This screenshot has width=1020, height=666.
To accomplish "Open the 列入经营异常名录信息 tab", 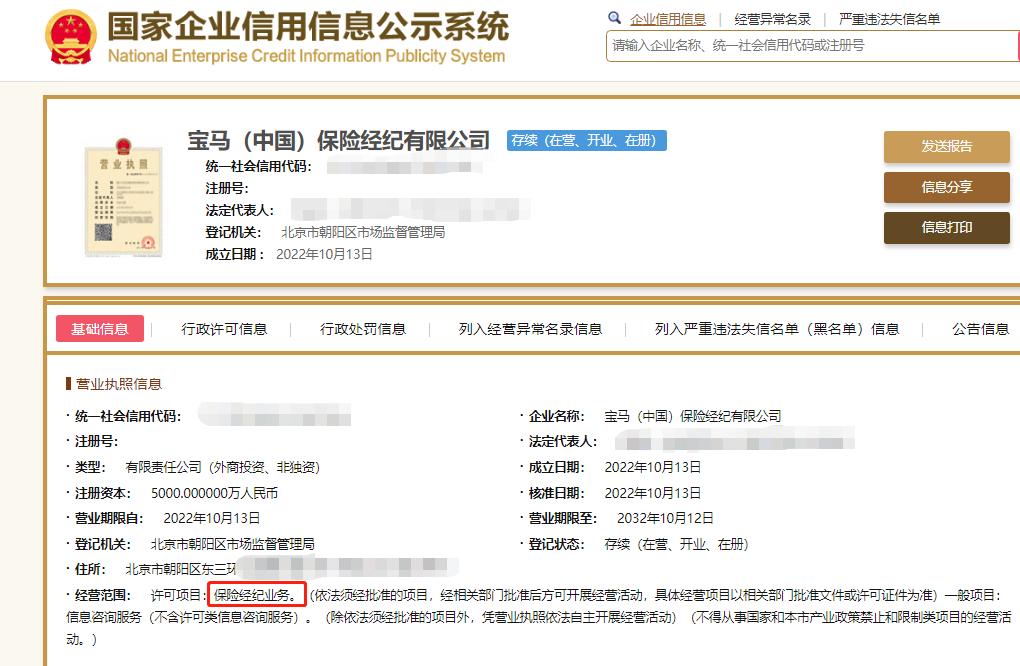I will 528,328.
